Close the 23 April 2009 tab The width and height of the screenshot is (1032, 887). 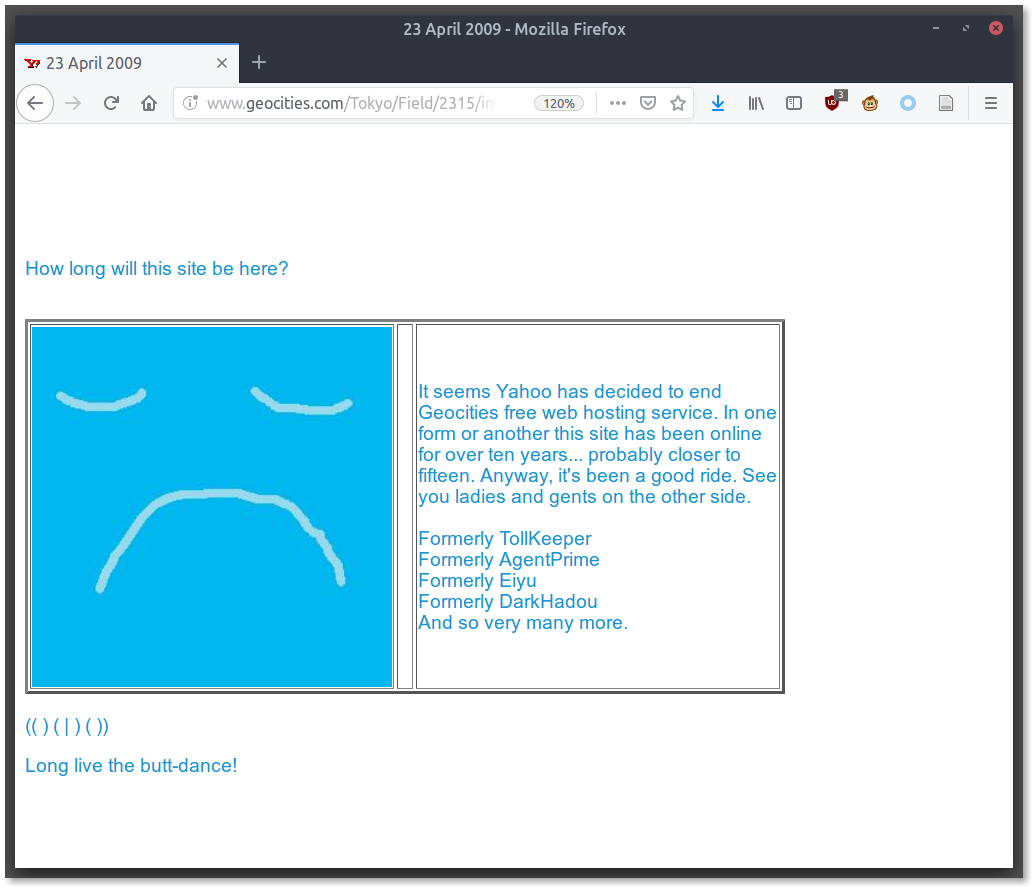click(222, 63)
